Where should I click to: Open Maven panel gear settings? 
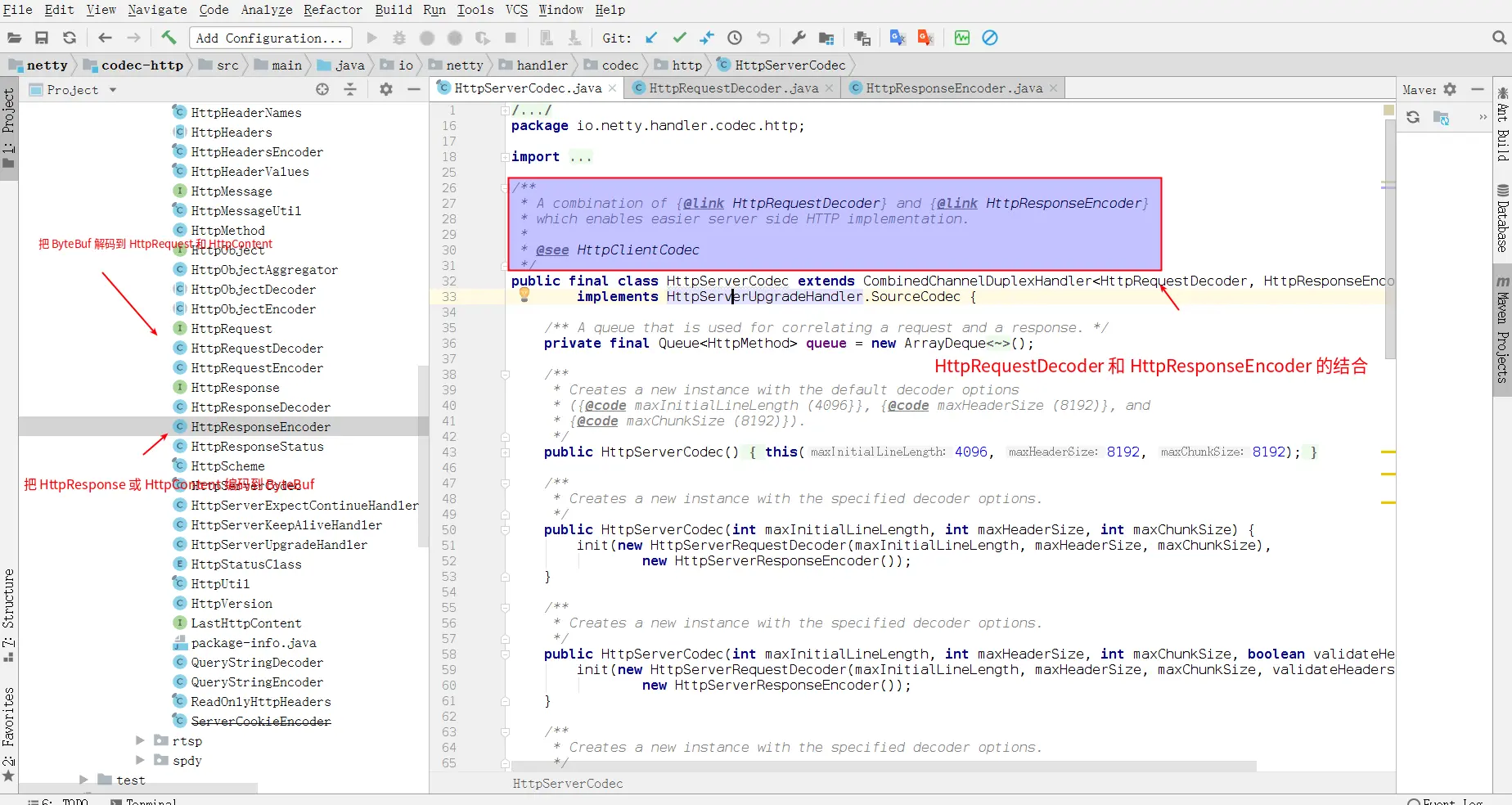1450,89
